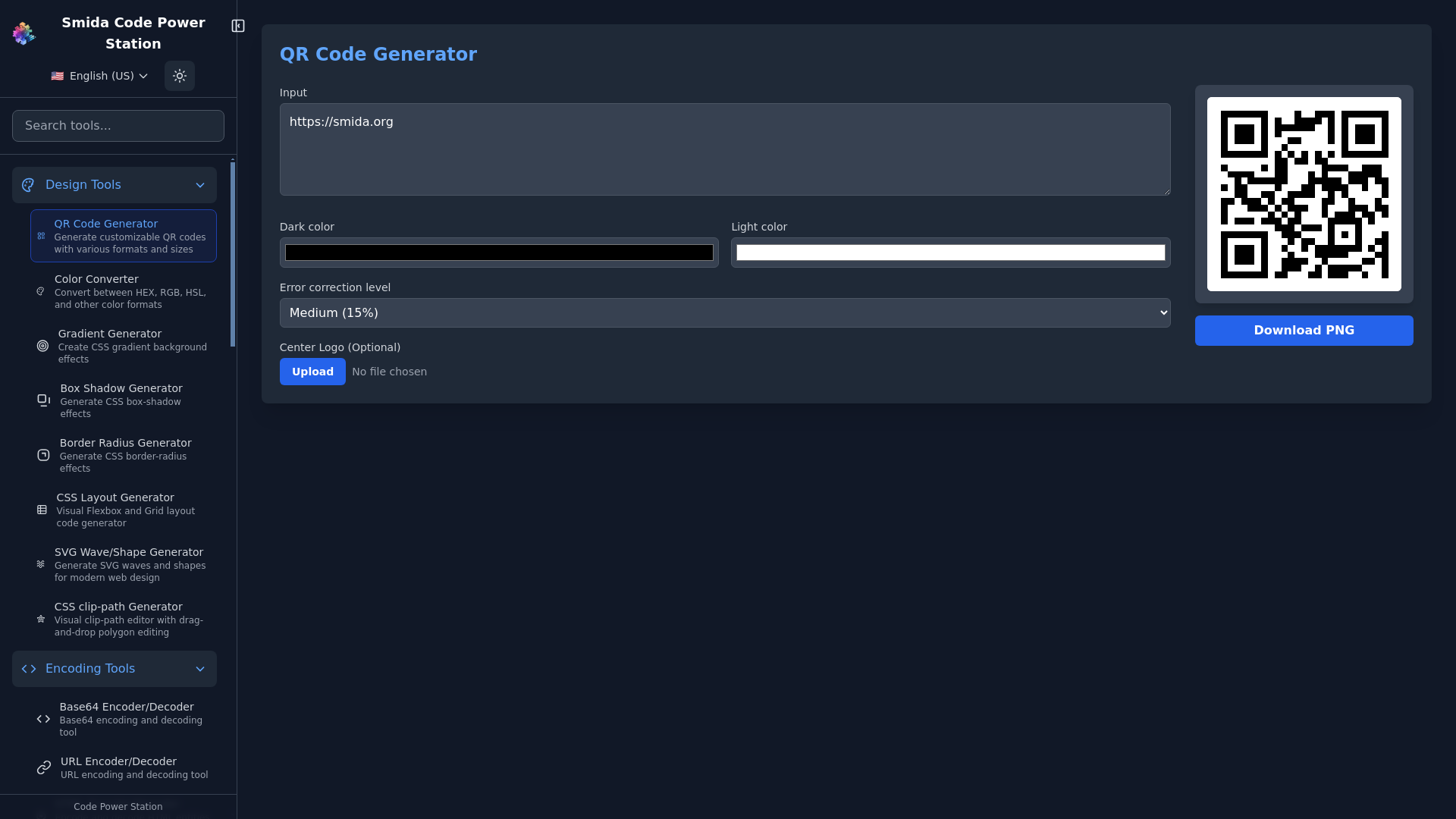The image size is (1456, 819).
Task: Click the Encoding Tools code icon
Action: (x=29, y=669)
